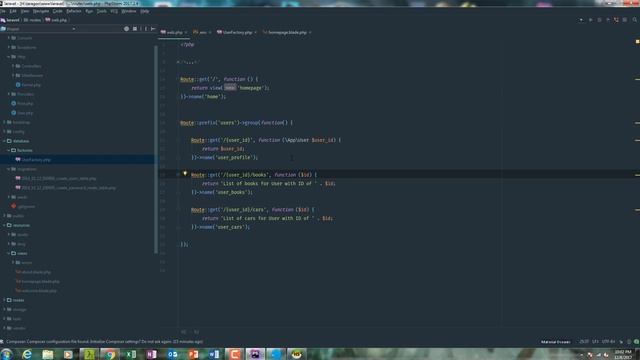The image size is (640, 360).
Task: Select User.php in the project tree
Action: point(25,113)
